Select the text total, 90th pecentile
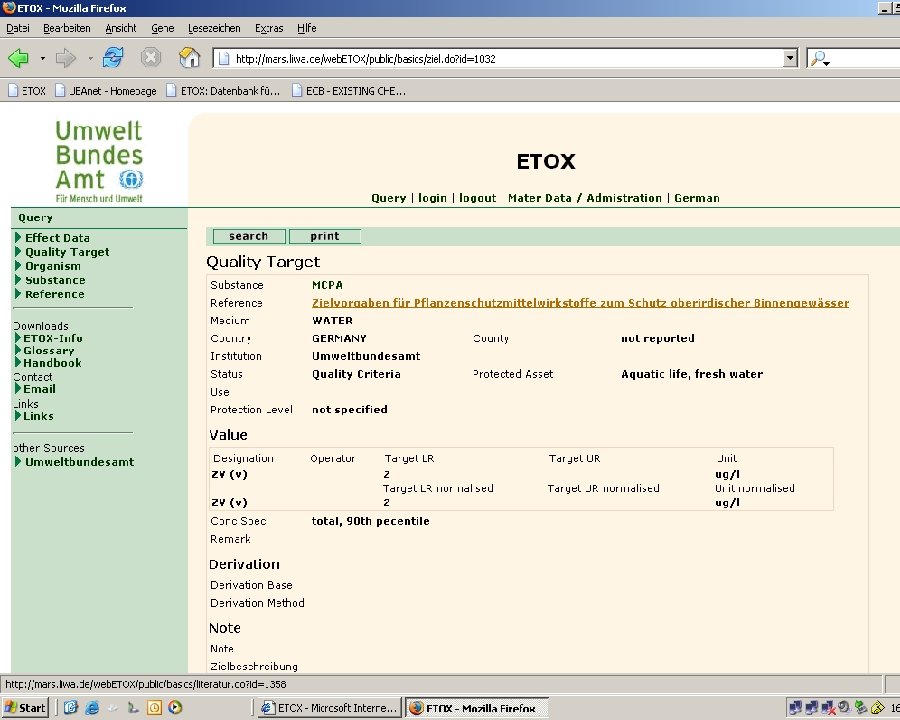This screenshot has width=900, height=720. point(371,521)
